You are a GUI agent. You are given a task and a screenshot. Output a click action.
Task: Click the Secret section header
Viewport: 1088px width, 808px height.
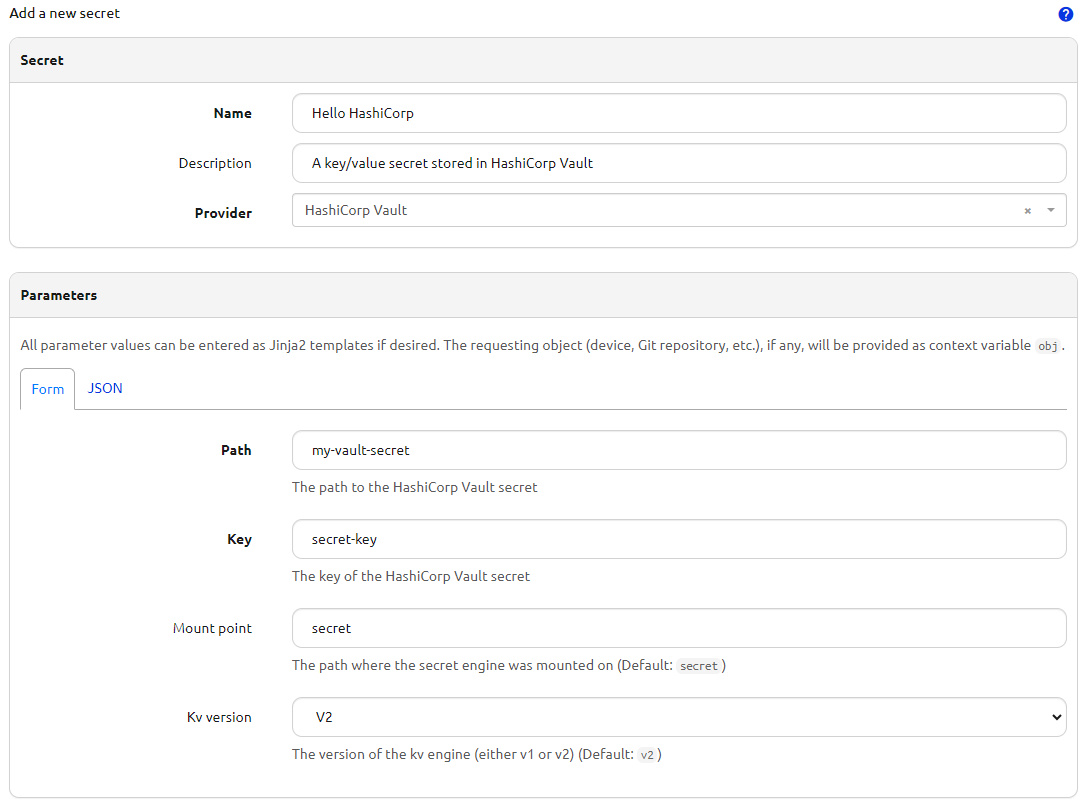[42, 60]
